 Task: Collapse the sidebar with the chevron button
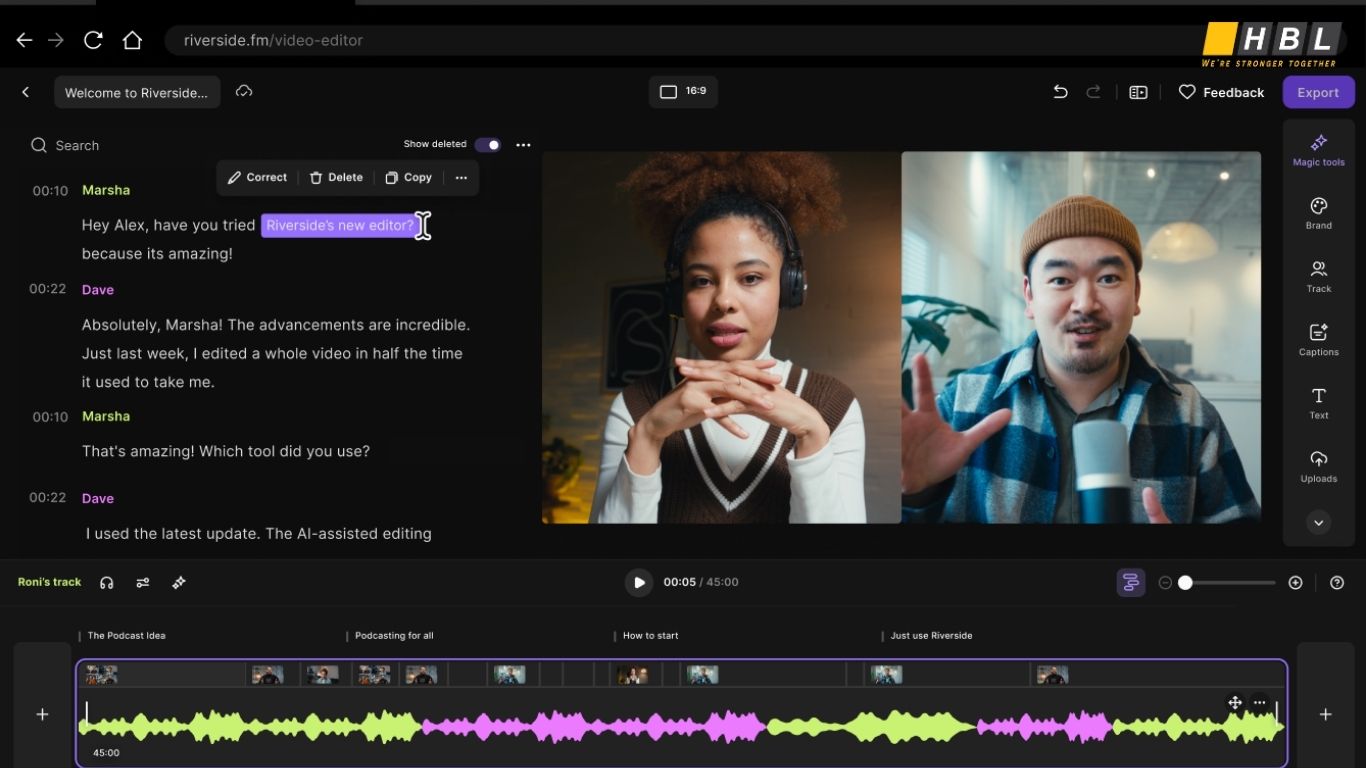pyautogui.click(x=1318, y=522)
